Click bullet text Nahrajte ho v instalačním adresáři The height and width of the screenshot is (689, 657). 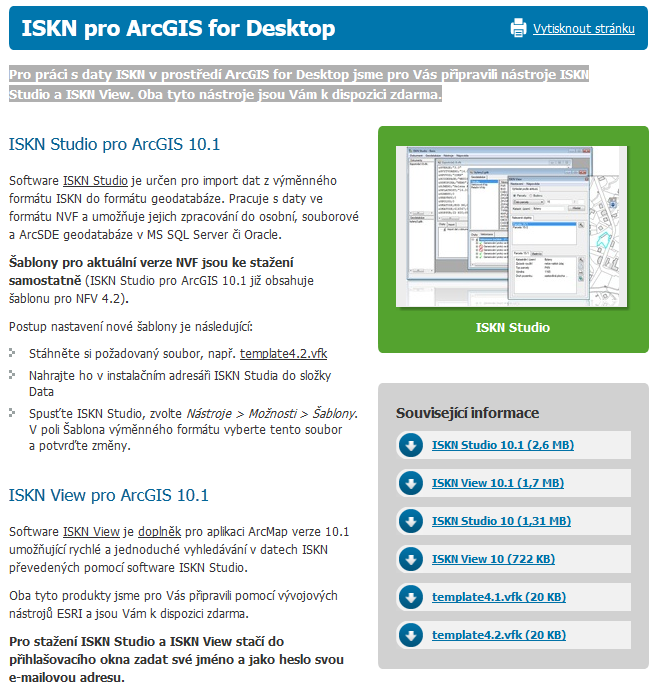coord(180,384)
